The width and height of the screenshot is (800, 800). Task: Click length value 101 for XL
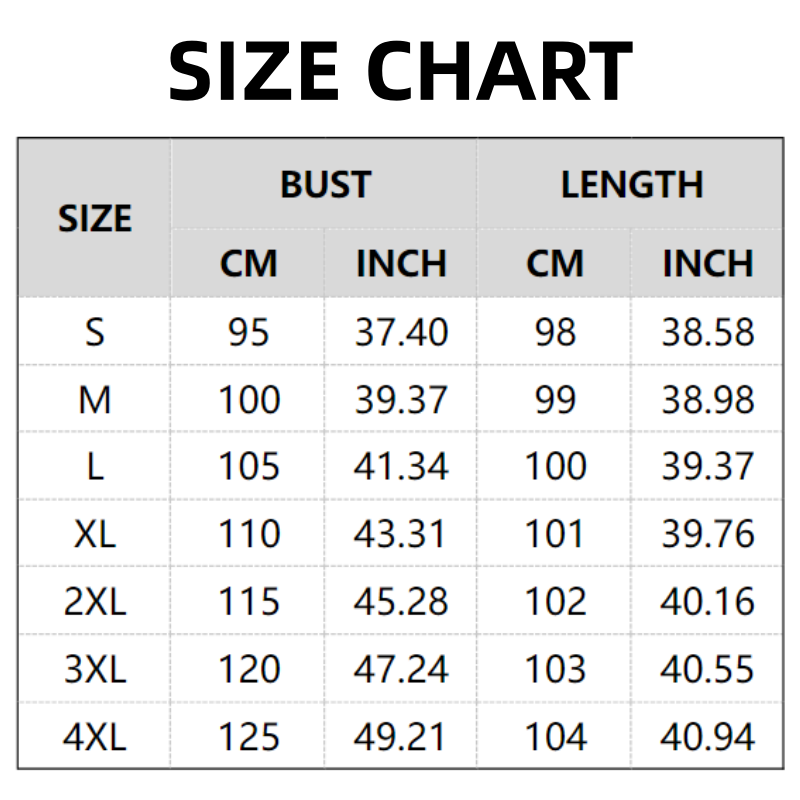coord(555,534)
